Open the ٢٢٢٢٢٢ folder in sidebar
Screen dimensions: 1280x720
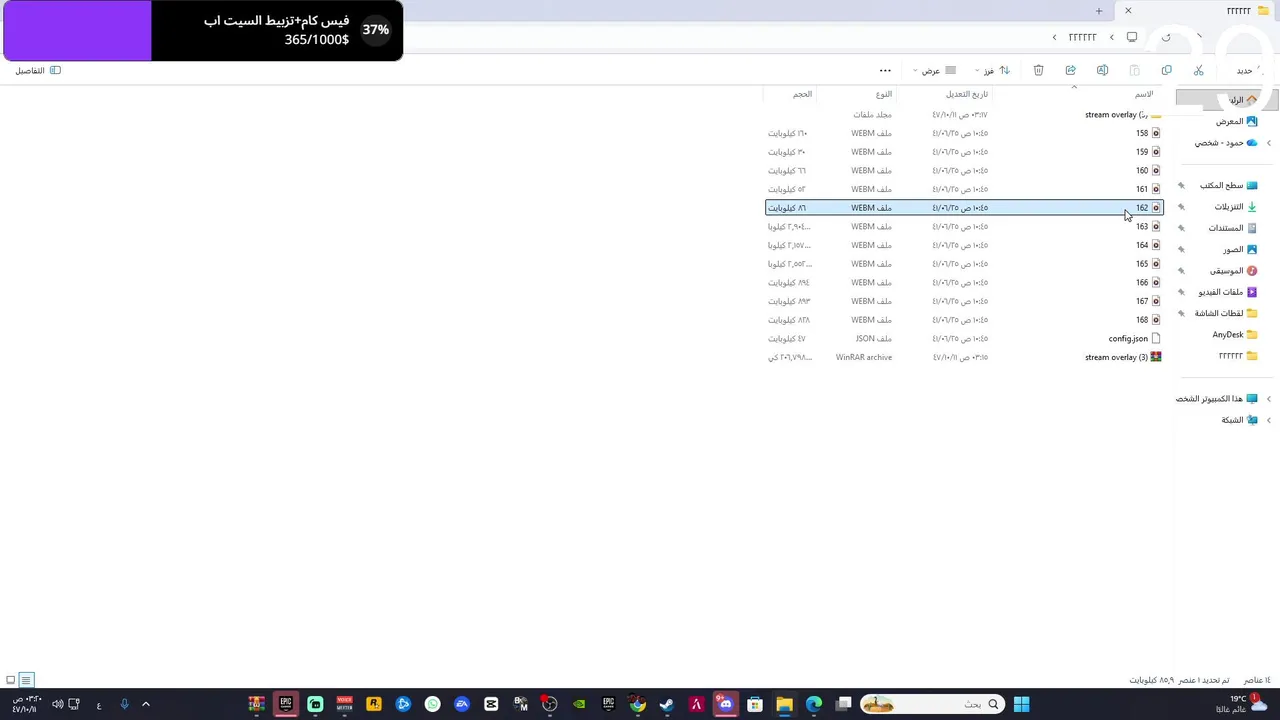pos(1238,356)
